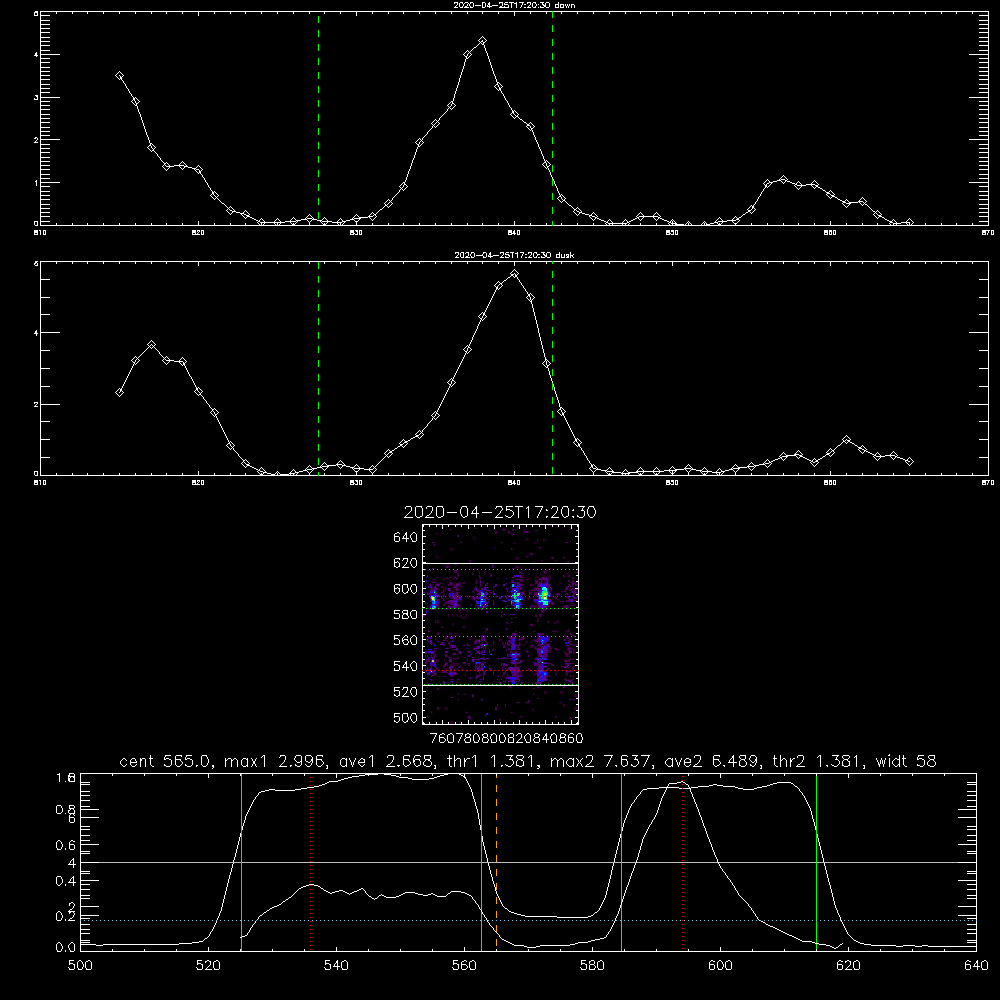Click the dawn plot peak diamond near 838
Viewport: 1000px width, 1000px height.
coord(483,41)
